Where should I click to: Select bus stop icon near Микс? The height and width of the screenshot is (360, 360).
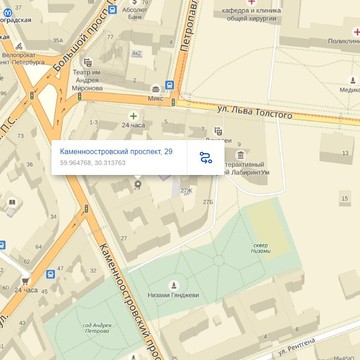(170, 85)
